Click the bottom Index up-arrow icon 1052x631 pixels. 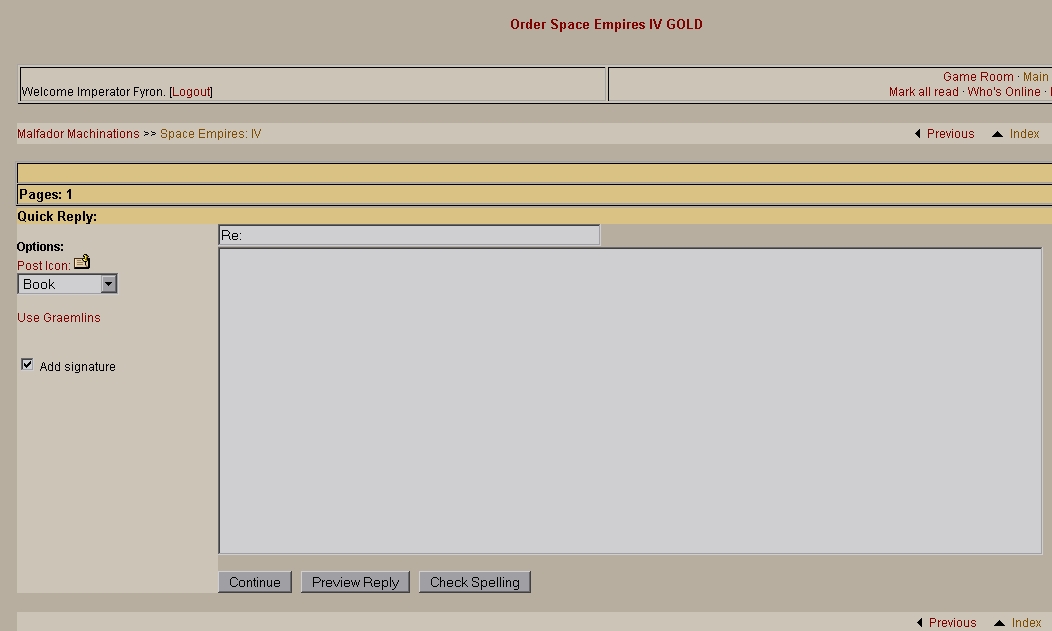[x=998, y=623]
